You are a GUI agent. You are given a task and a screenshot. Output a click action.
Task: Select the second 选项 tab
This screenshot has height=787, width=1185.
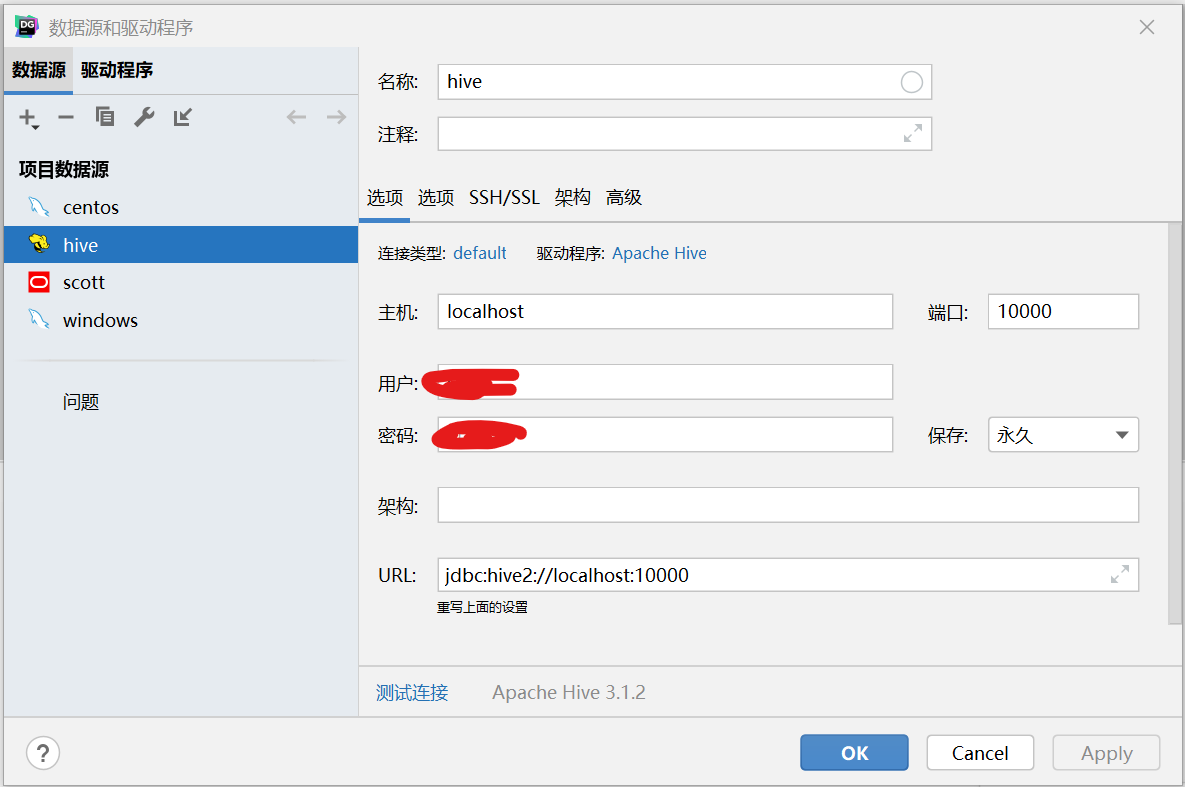pyautogui.click(x=436, y=198)
